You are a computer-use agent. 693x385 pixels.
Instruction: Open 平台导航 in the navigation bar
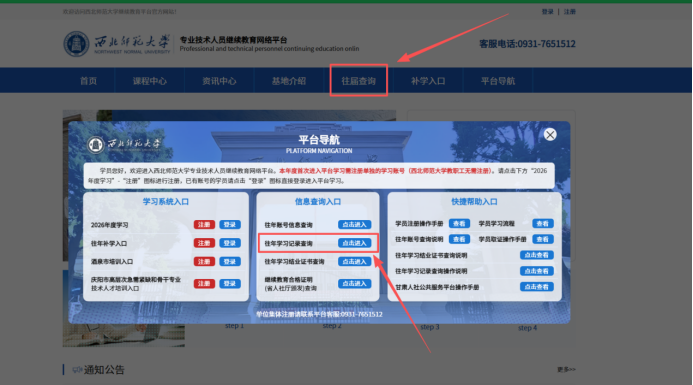498,81
